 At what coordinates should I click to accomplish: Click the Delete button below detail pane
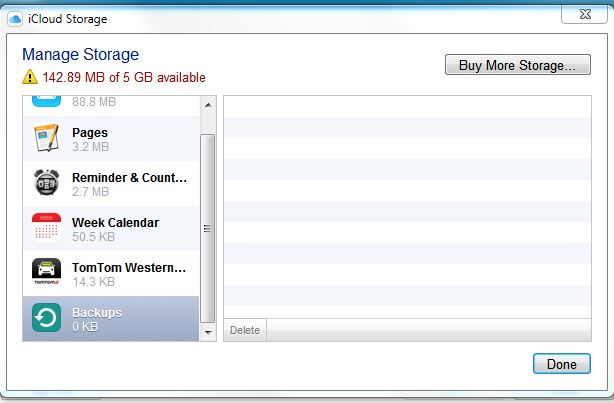[x=245, y=330]
